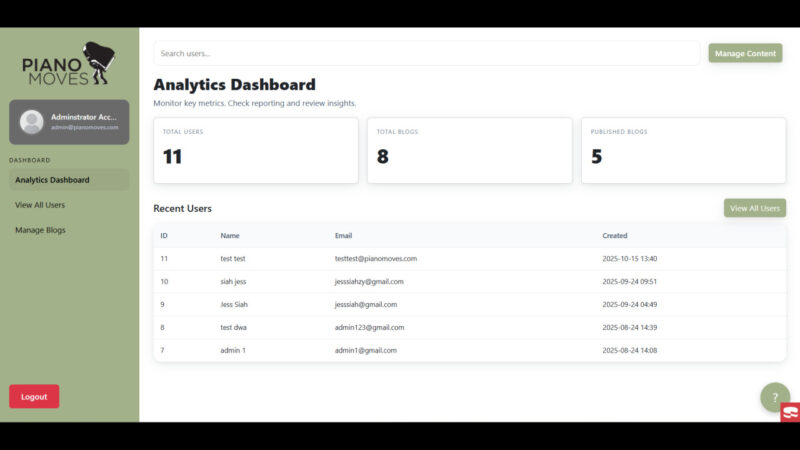The width and height of the screenshot is (800, 450).
Task: Open Analytics Dashboard in sidebar
Action: 69,180
